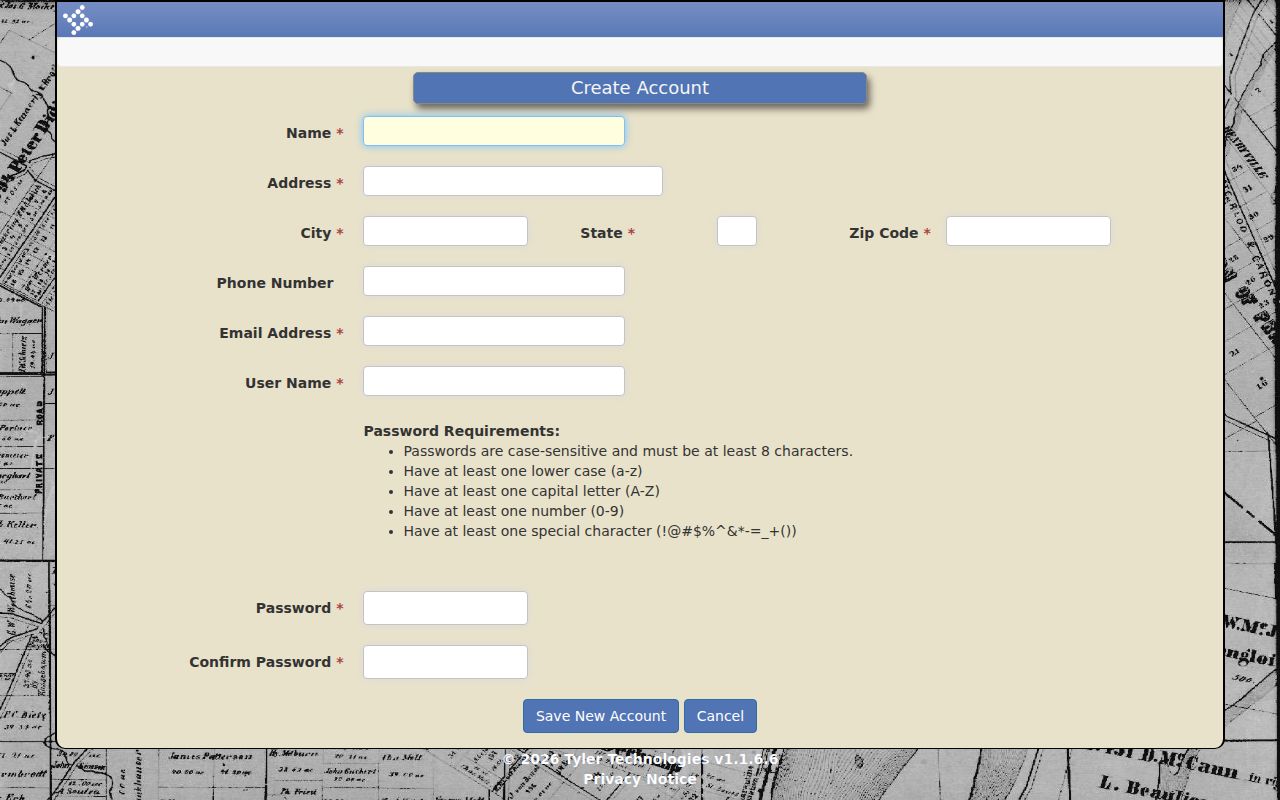Click the 'one capital letter (A-Z)' line

(532, 491)
